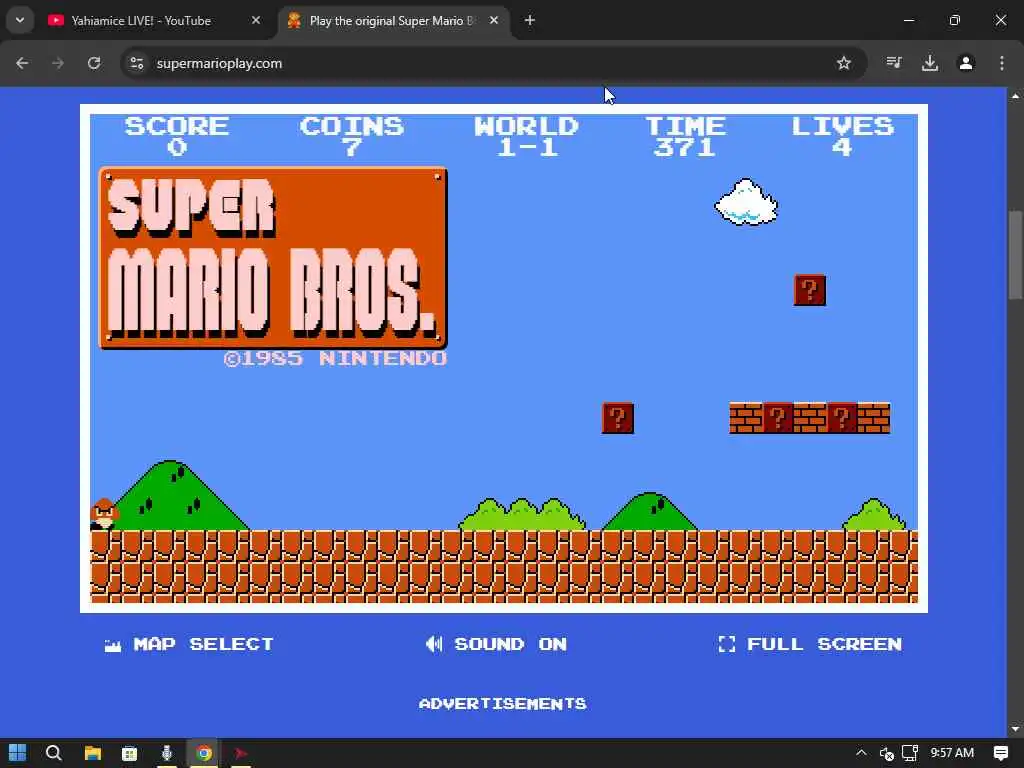Show hidden system tray icons

click(861, 753)
